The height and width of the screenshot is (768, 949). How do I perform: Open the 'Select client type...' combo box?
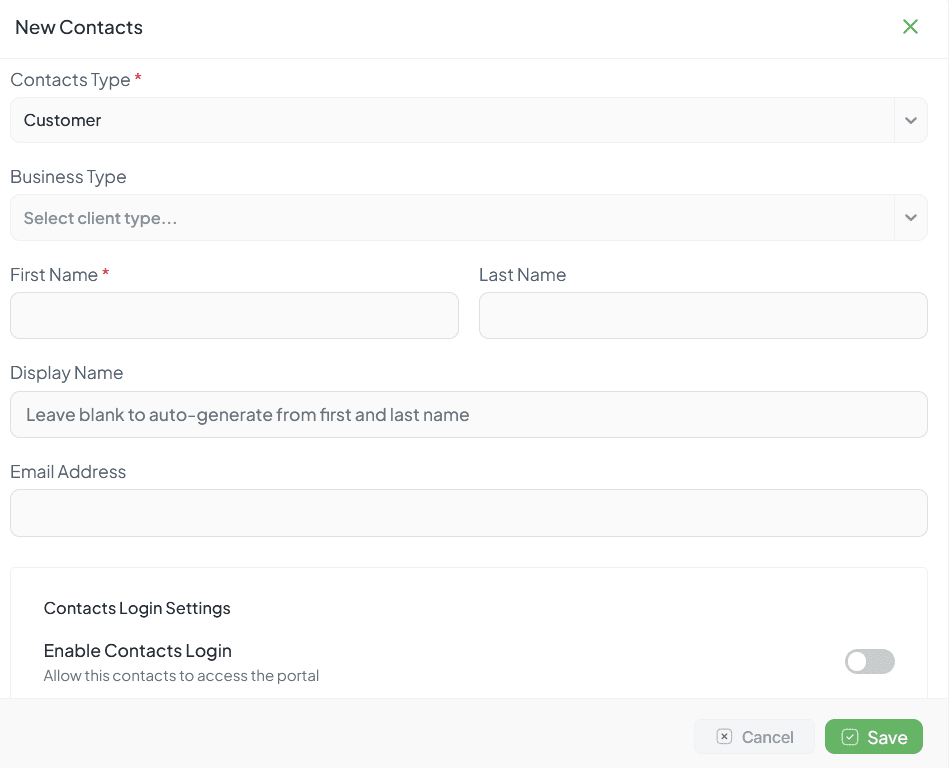450,218
